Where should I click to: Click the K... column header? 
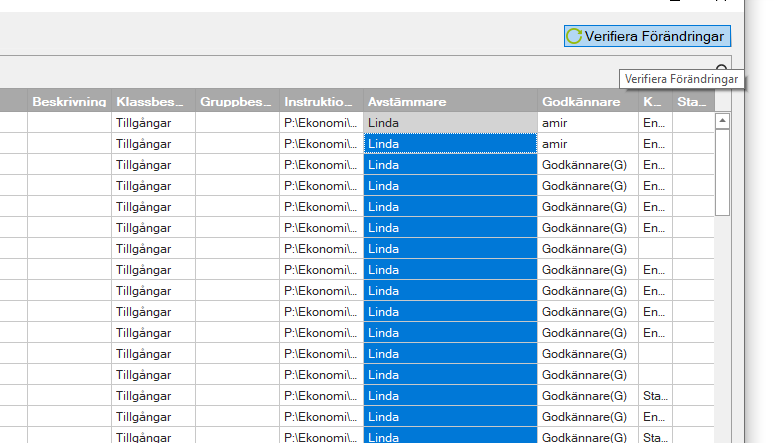655,101
